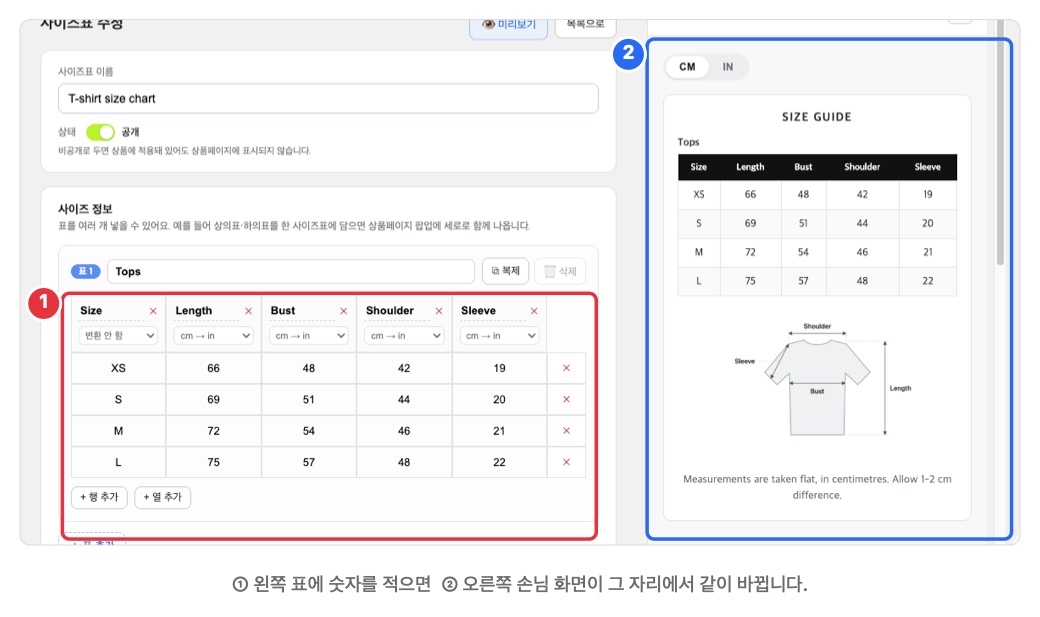This screenshot has width=1040, height=617.
Task: Select the XS size cell in editor
Action: pos(118,368)
